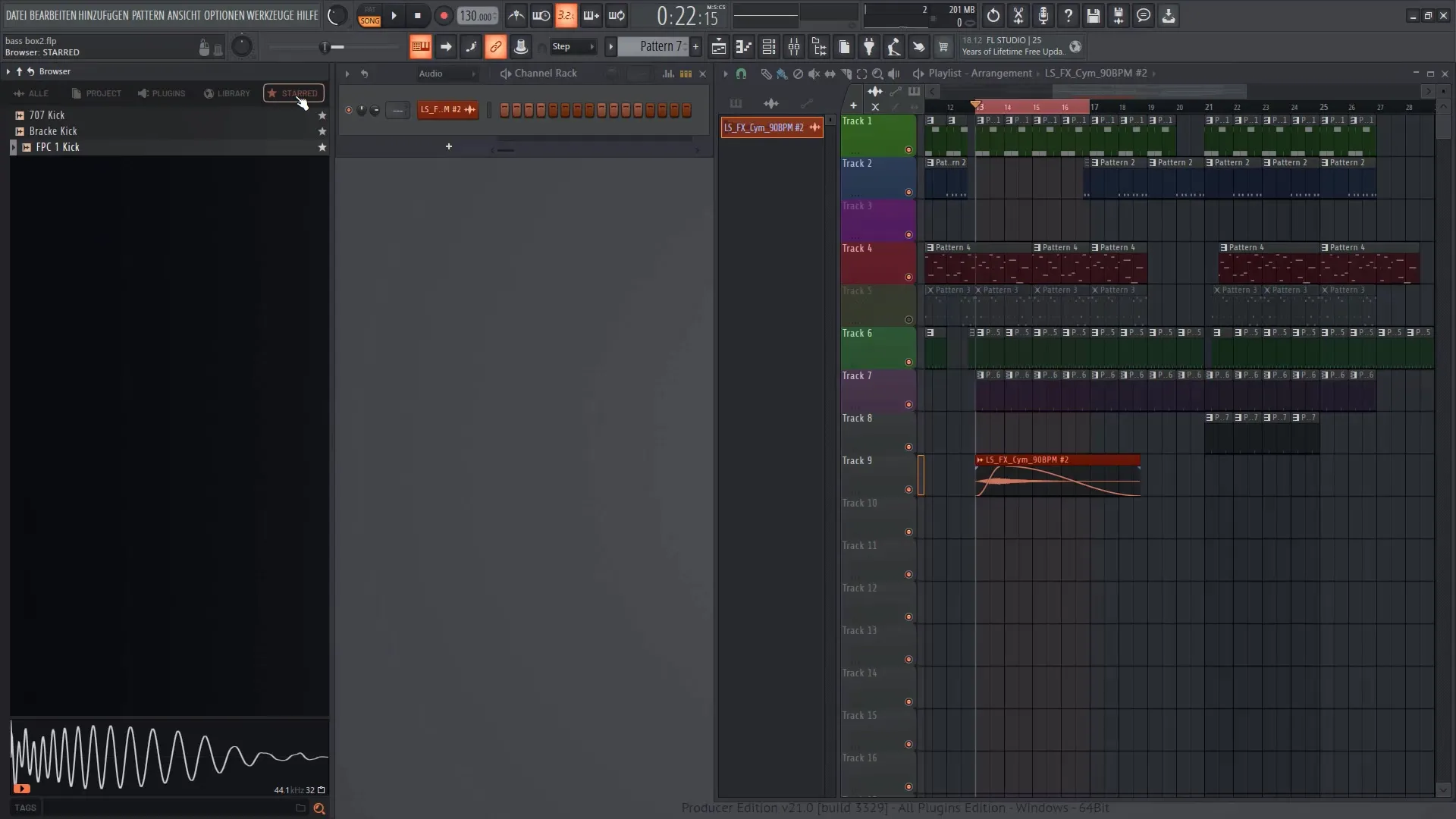Unstar the 707 Kick browser item

pos(322,115)
